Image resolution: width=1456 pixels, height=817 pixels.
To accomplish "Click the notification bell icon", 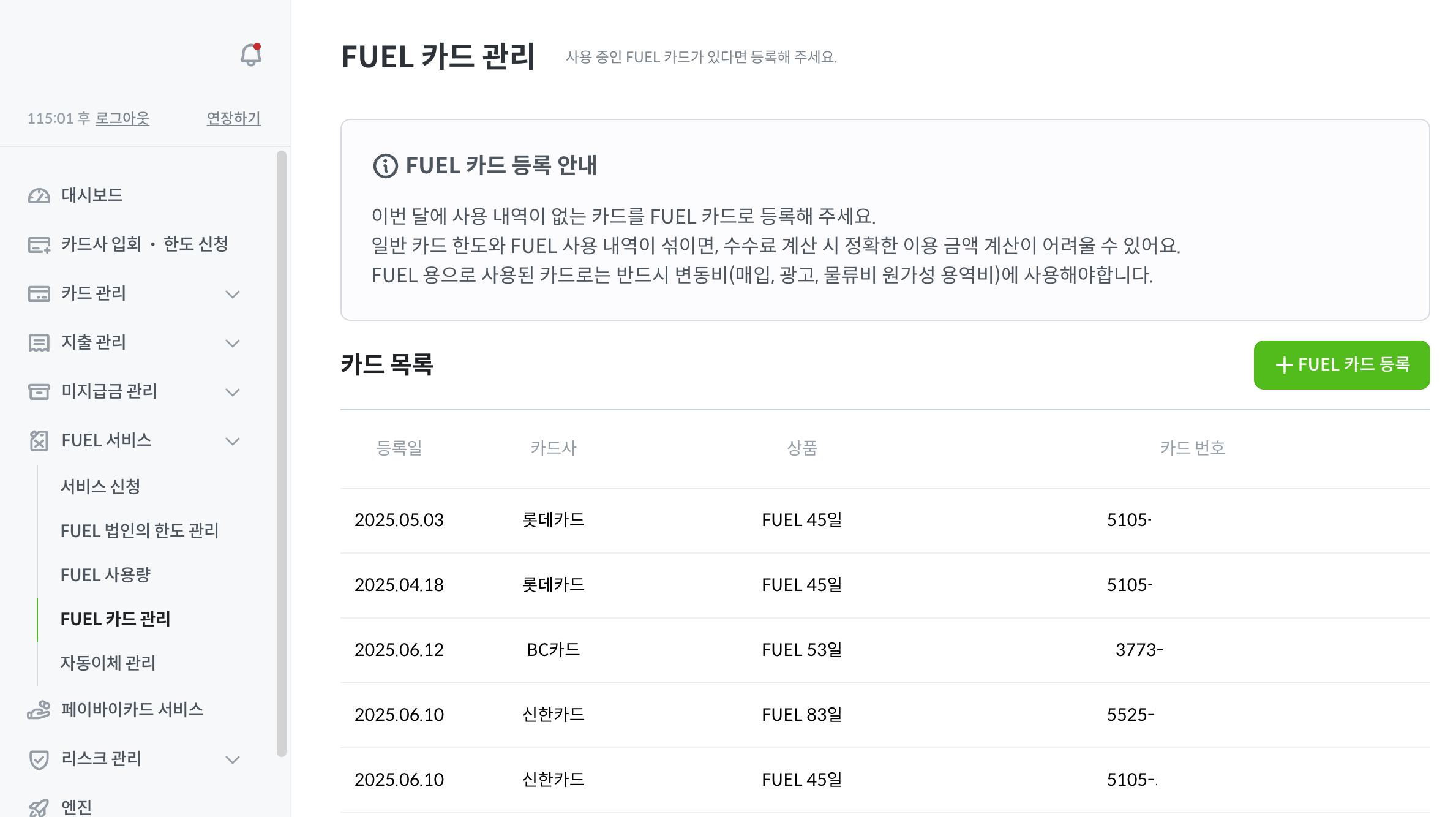I will [250, 55].
